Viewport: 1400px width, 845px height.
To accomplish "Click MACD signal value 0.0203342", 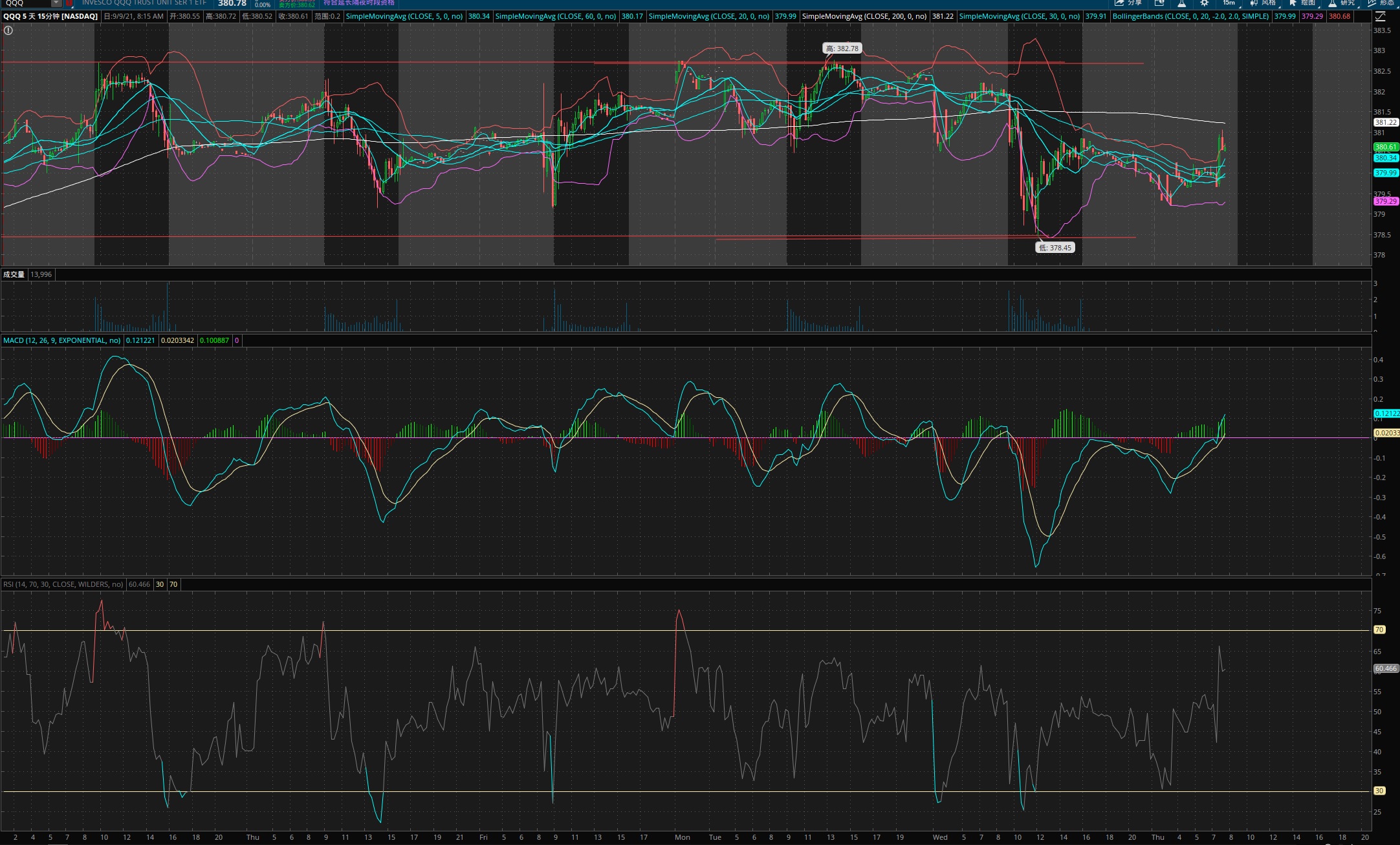I will point(177,340).
